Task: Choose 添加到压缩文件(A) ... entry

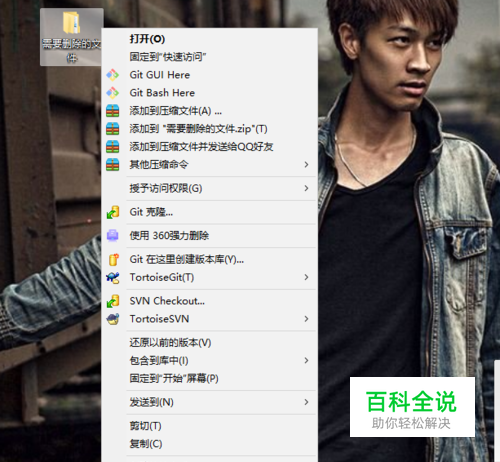Action: coord(210,111)
